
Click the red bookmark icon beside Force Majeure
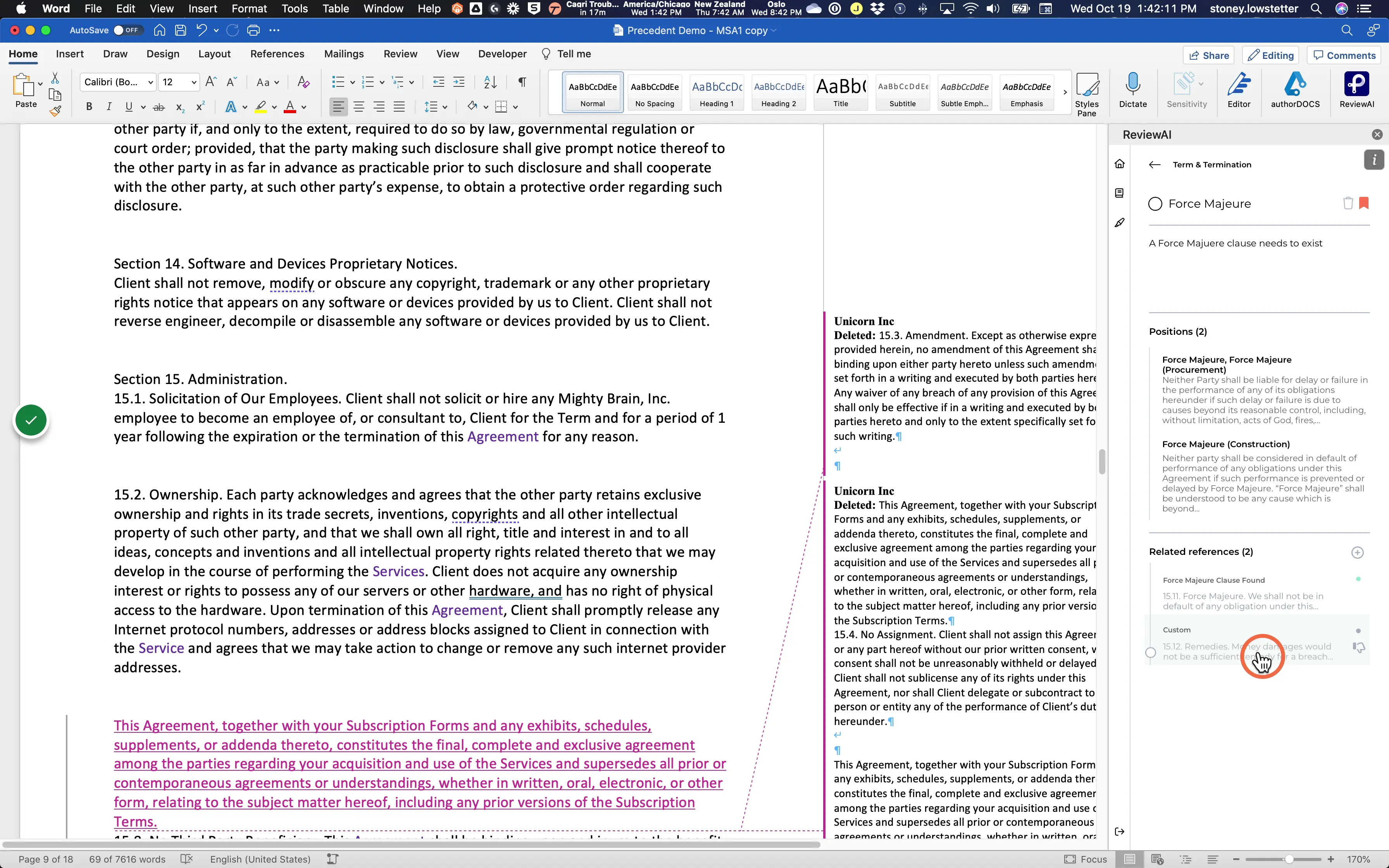coord(1364,203)
